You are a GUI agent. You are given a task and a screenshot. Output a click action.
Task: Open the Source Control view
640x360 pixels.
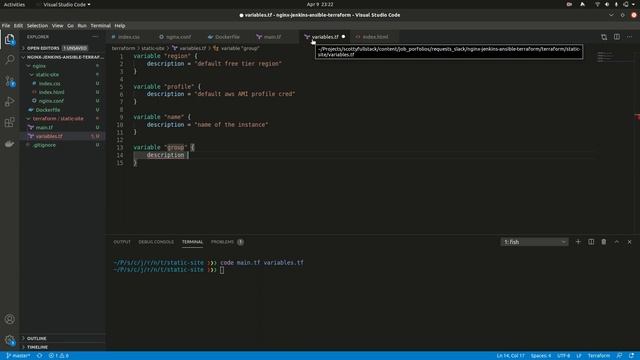(10, 81)
